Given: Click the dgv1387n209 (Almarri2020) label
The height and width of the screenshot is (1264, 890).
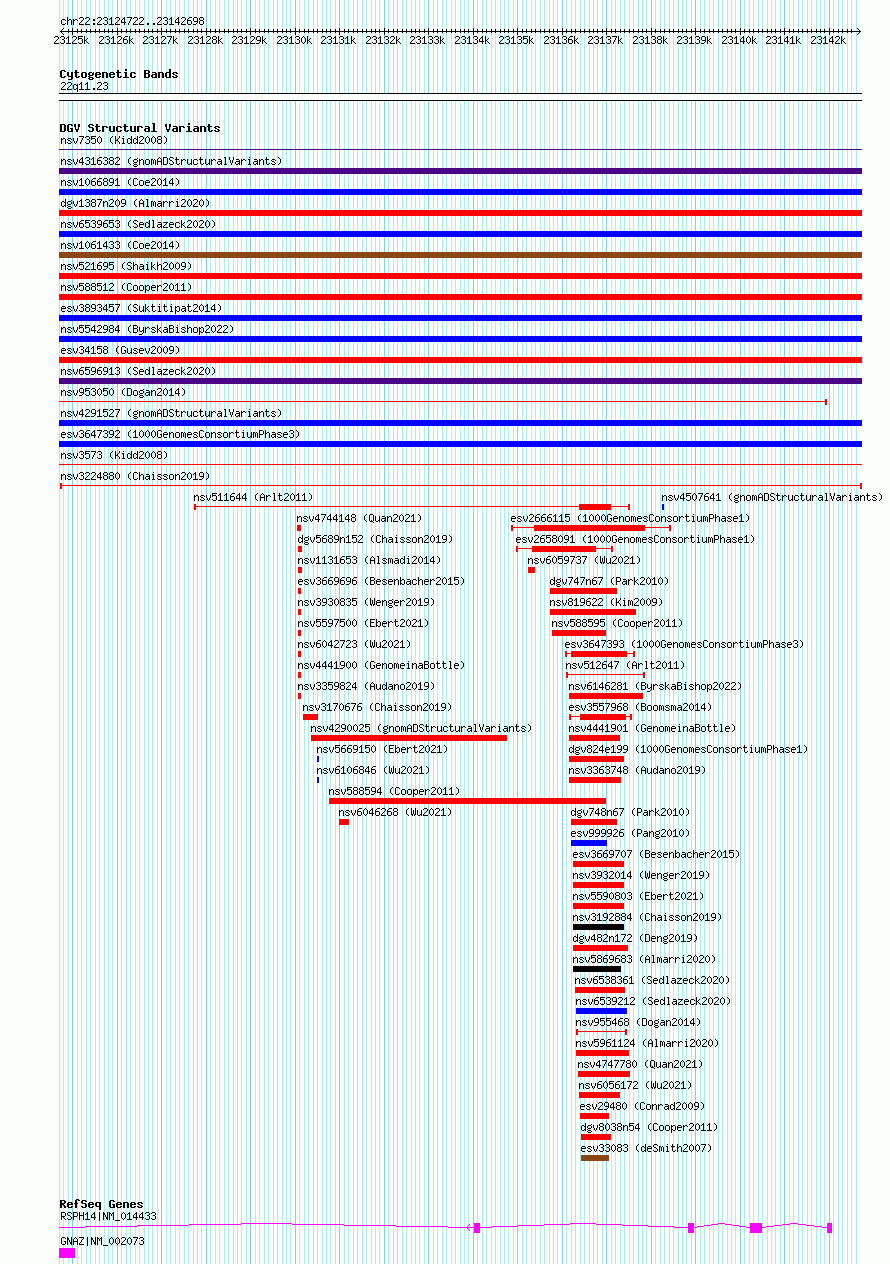Looking at the screenshot, I should click(135, 203).
